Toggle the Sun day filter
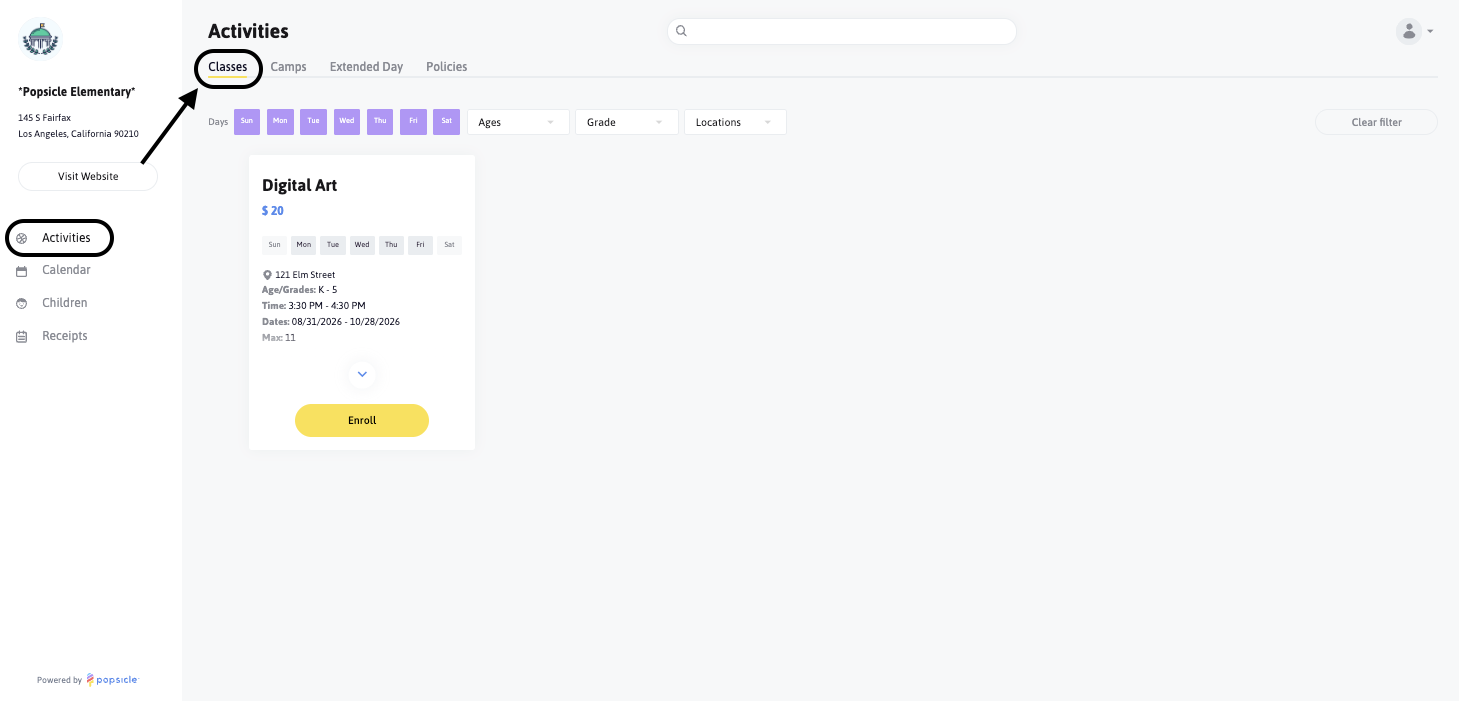1459x701 pixels. 247,122
